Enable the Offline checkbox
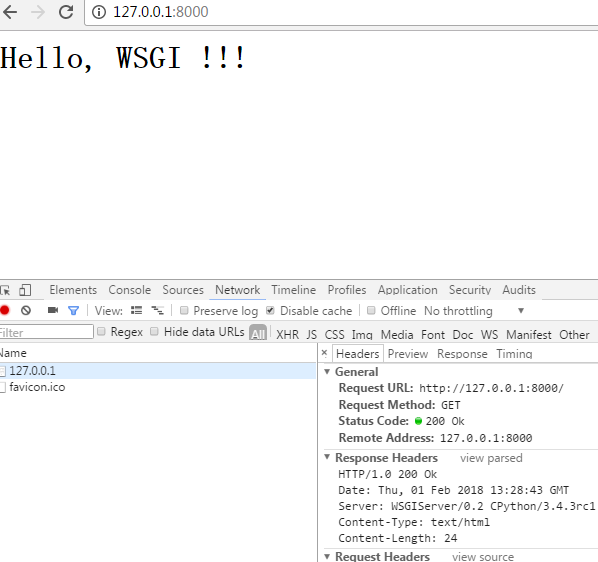Viewport: 598px width, 562px height. [x=371, y=310]
